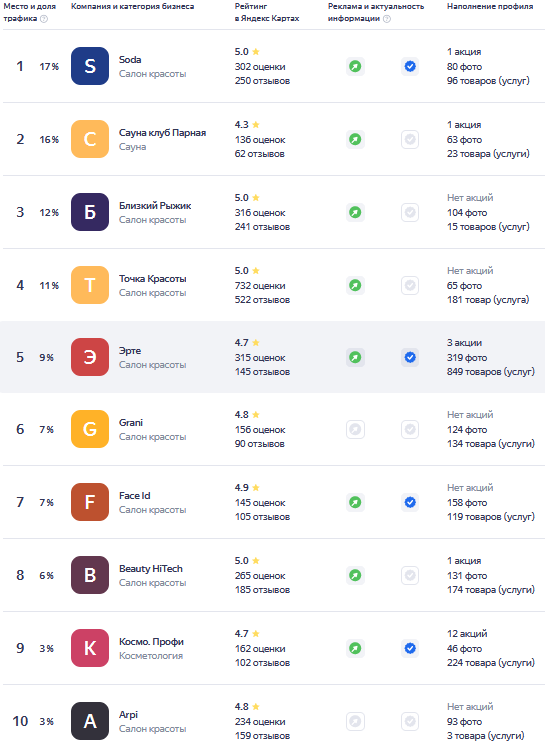This screenshot has height=745, width=545.
Task: Click the 'Наполнение профиля' column header
Action: (x=490, y=7)
